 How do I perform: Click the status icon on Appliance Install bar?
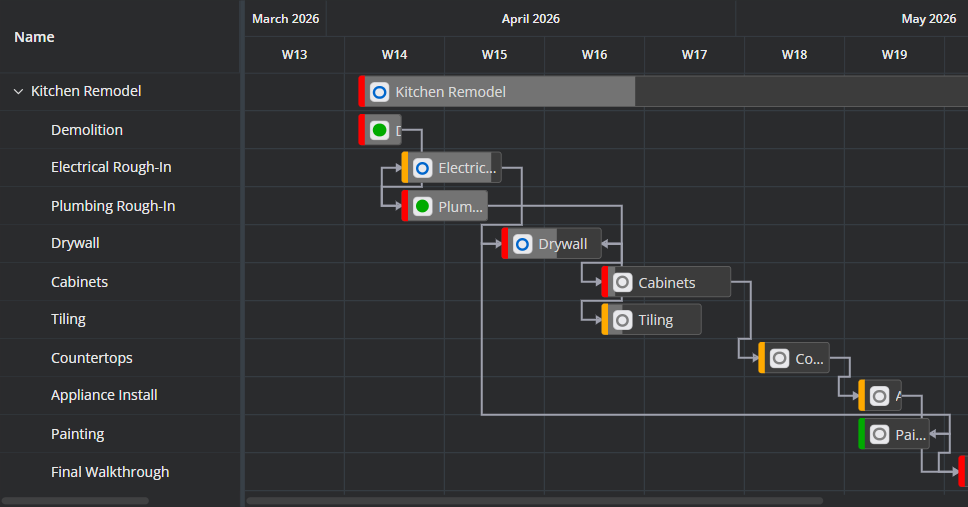pyautogui.click(x=879, y=396)
